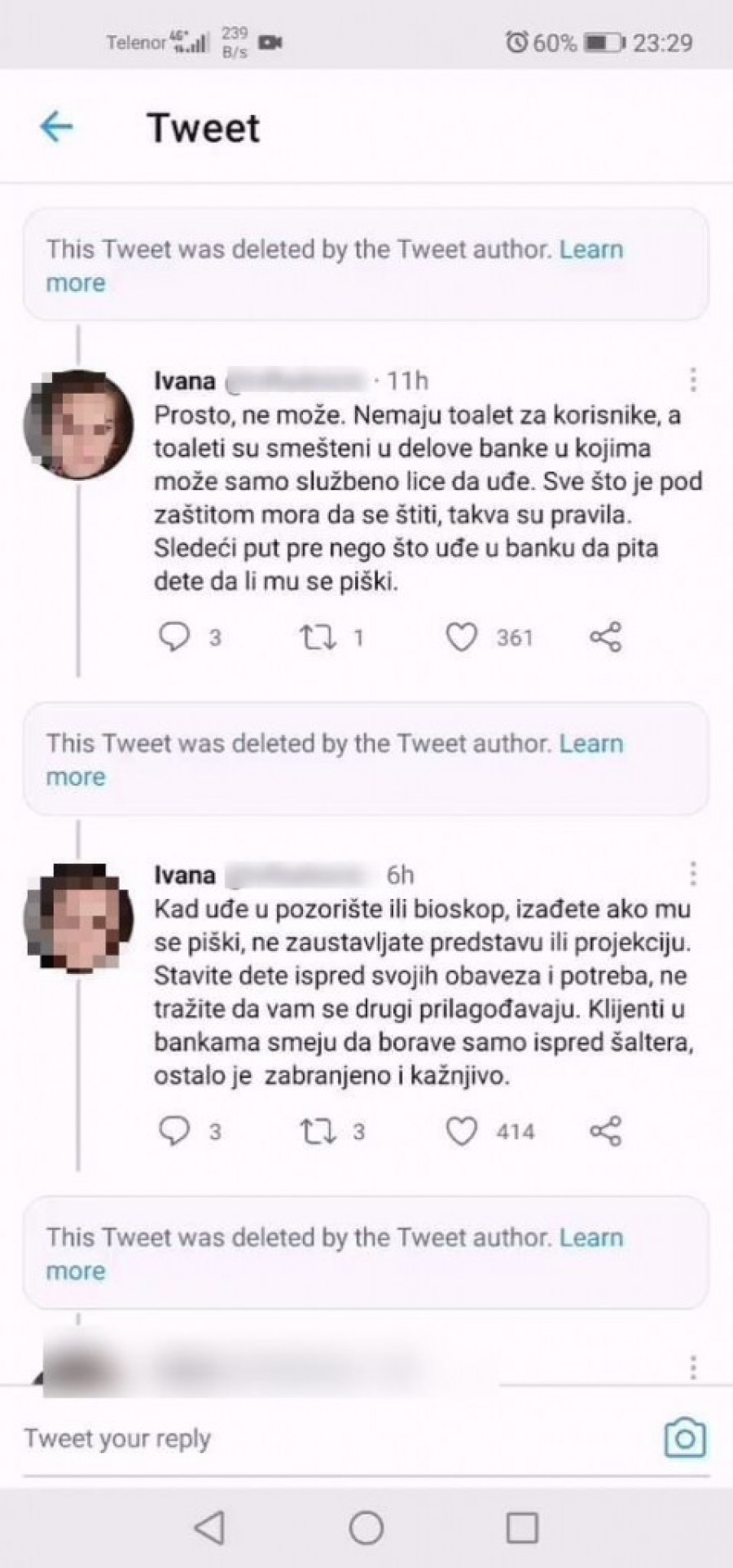Like the tweet with 414 likes

click(461, 1130)
